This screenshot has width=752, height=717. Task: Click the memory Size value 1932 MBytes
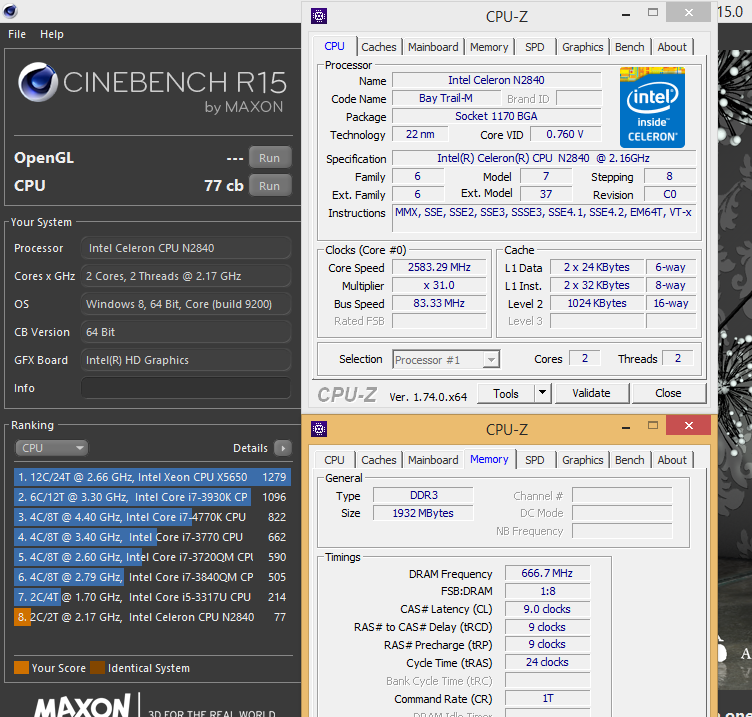pos(423,513)
